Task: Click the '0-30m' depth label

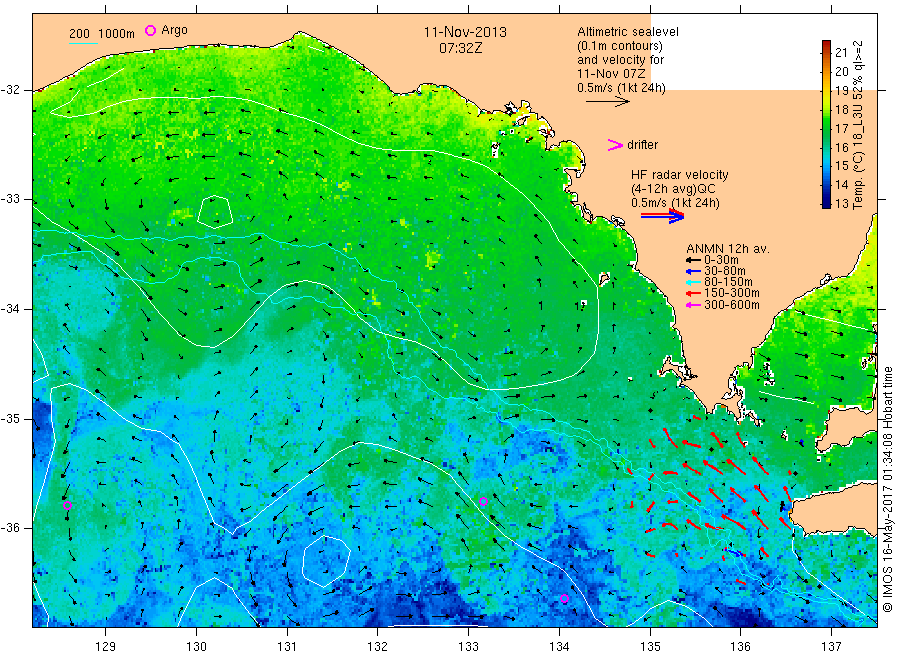Action: (x=721, y=261)
